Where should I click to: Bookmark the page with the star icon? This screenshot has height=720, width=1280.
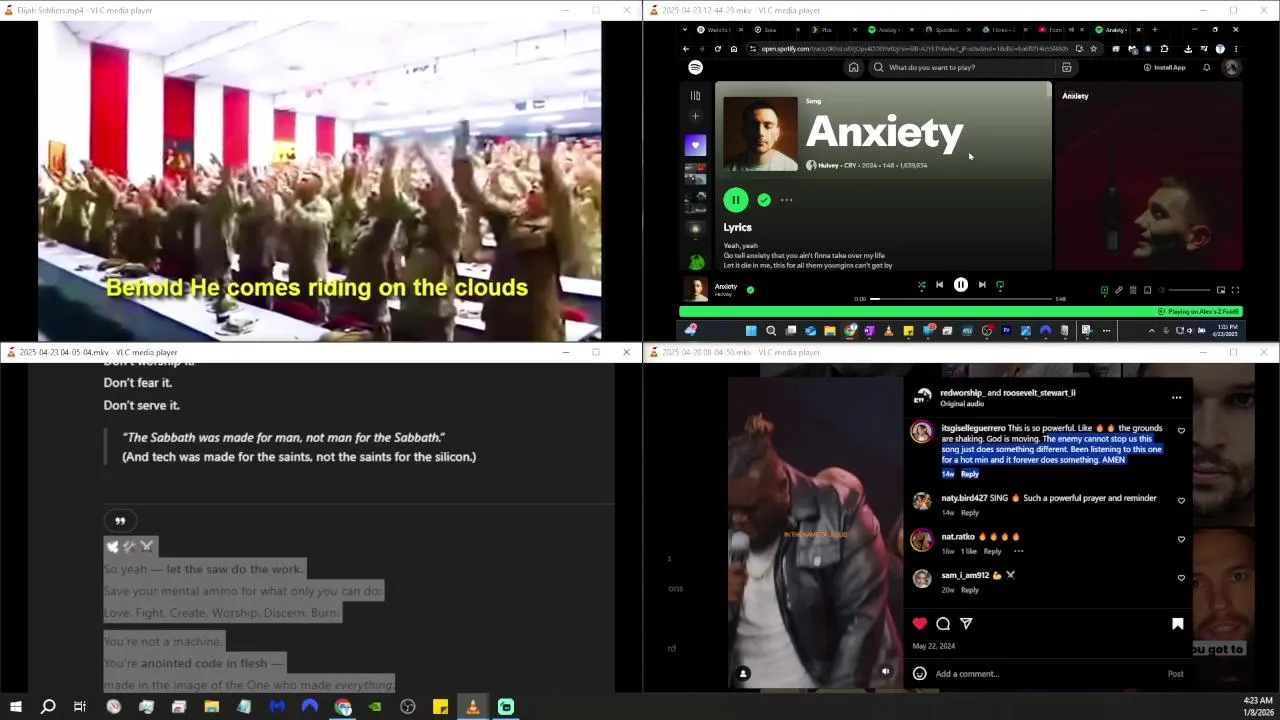[x=1093, y=48]
